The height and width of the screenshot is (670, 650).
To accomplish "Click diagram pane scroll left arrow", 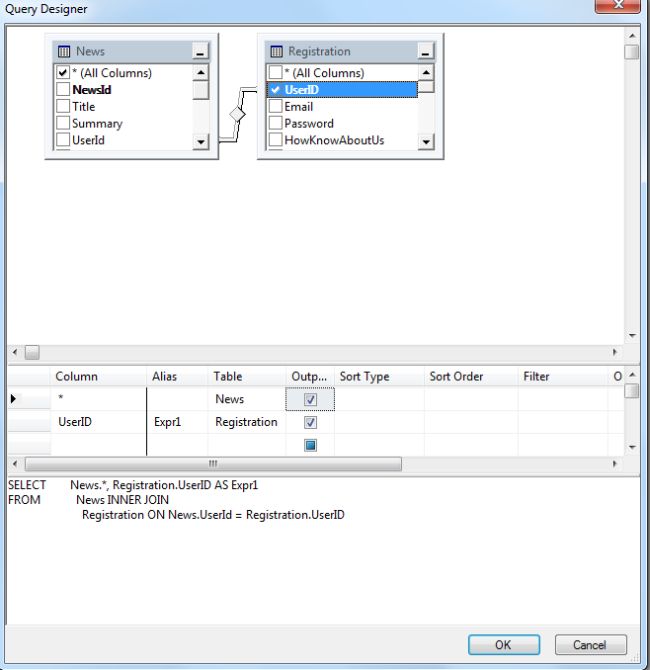I will point(15,353).
